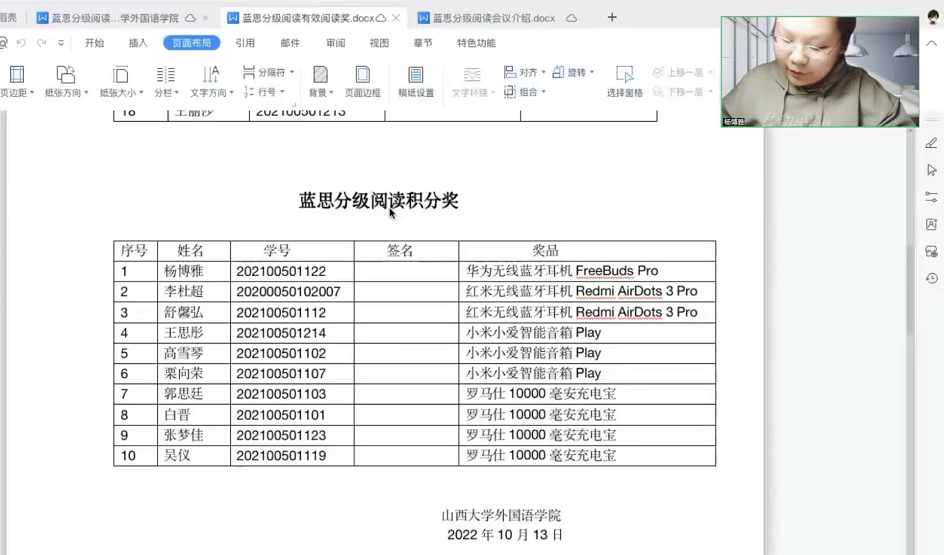This screenshot has width=944, height=555.
Task: Click the undo arrow in quick access toolbar
Action: (21, 43)
